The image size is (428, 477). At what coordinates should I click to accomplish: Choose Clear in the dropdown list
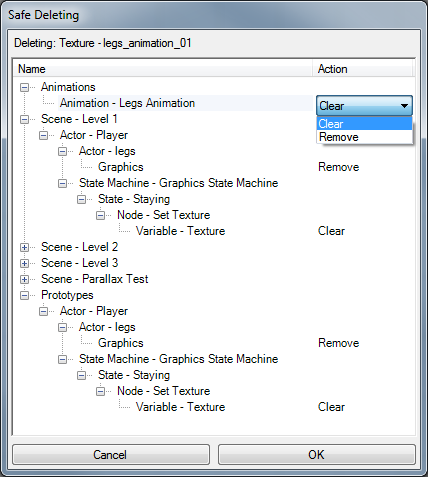pos(364,124)
